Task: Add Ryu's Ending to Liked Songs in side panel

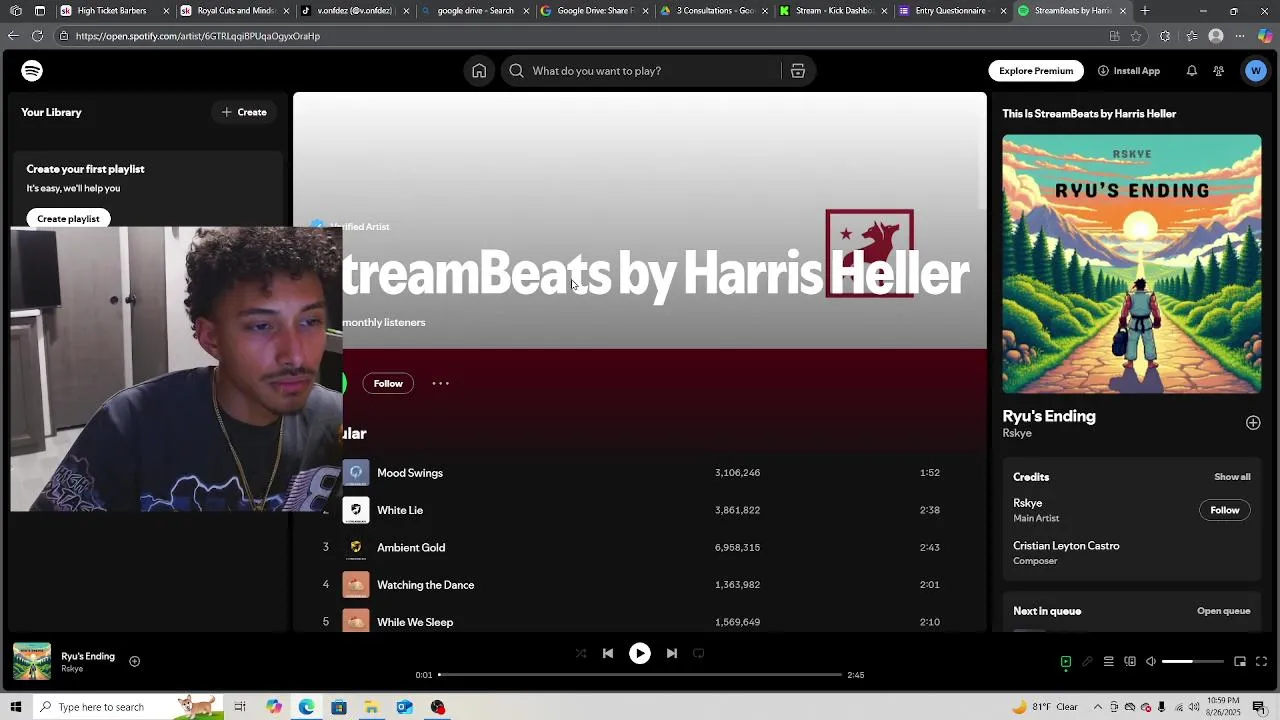Action: click(1253, 423)
